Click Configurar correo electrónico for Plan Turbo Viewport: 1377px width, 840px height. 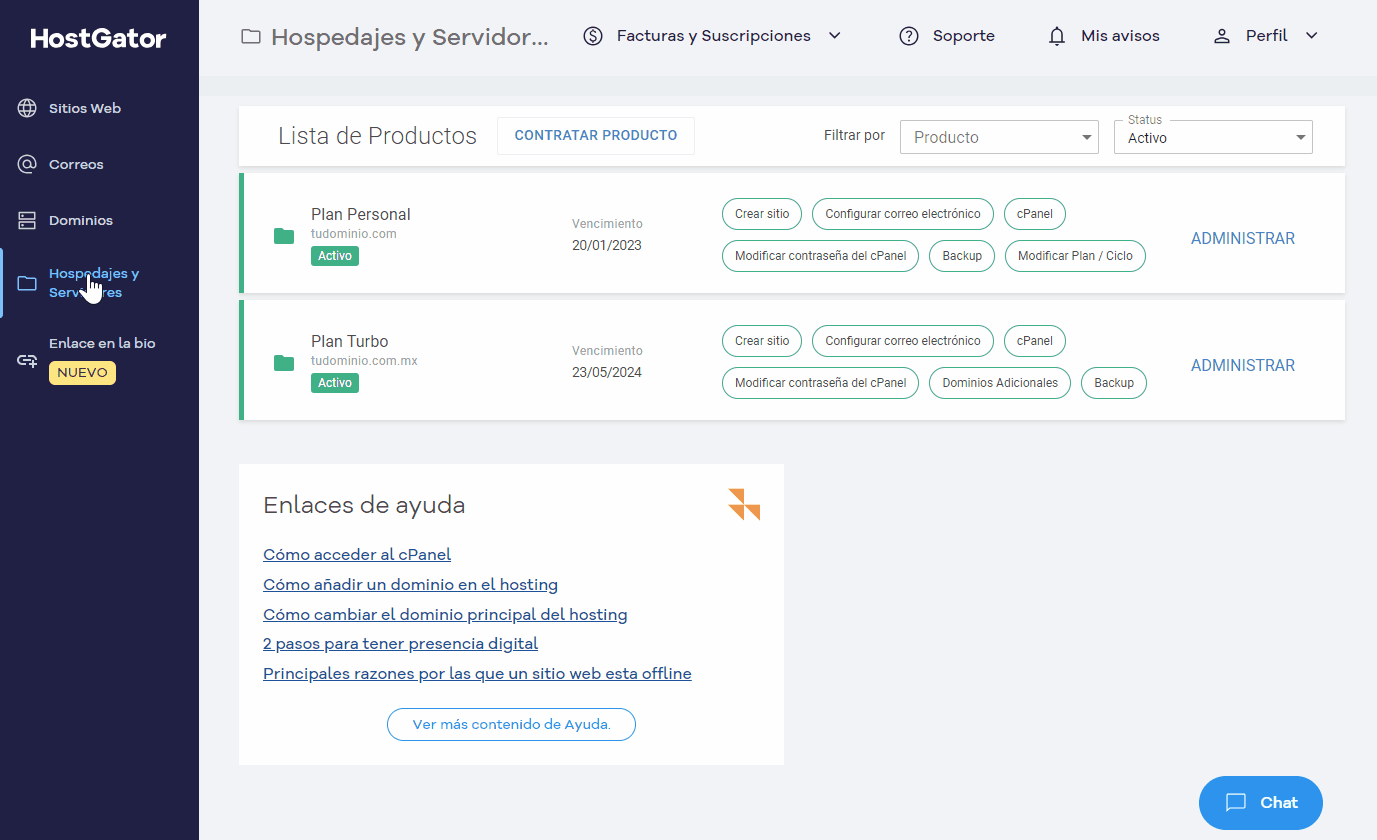(903, 341)
